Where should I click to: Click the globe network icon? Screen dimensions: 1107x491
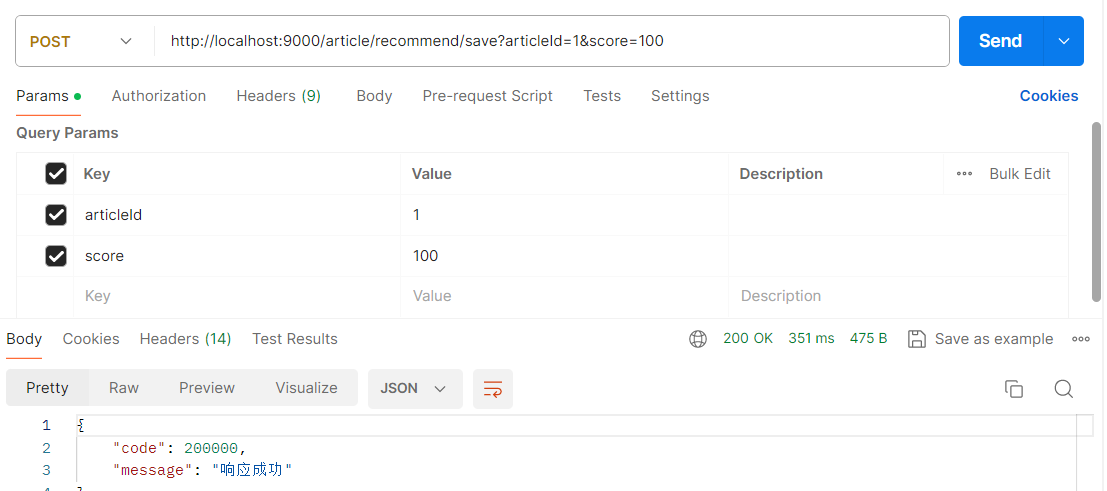click(x=698, y=339)
